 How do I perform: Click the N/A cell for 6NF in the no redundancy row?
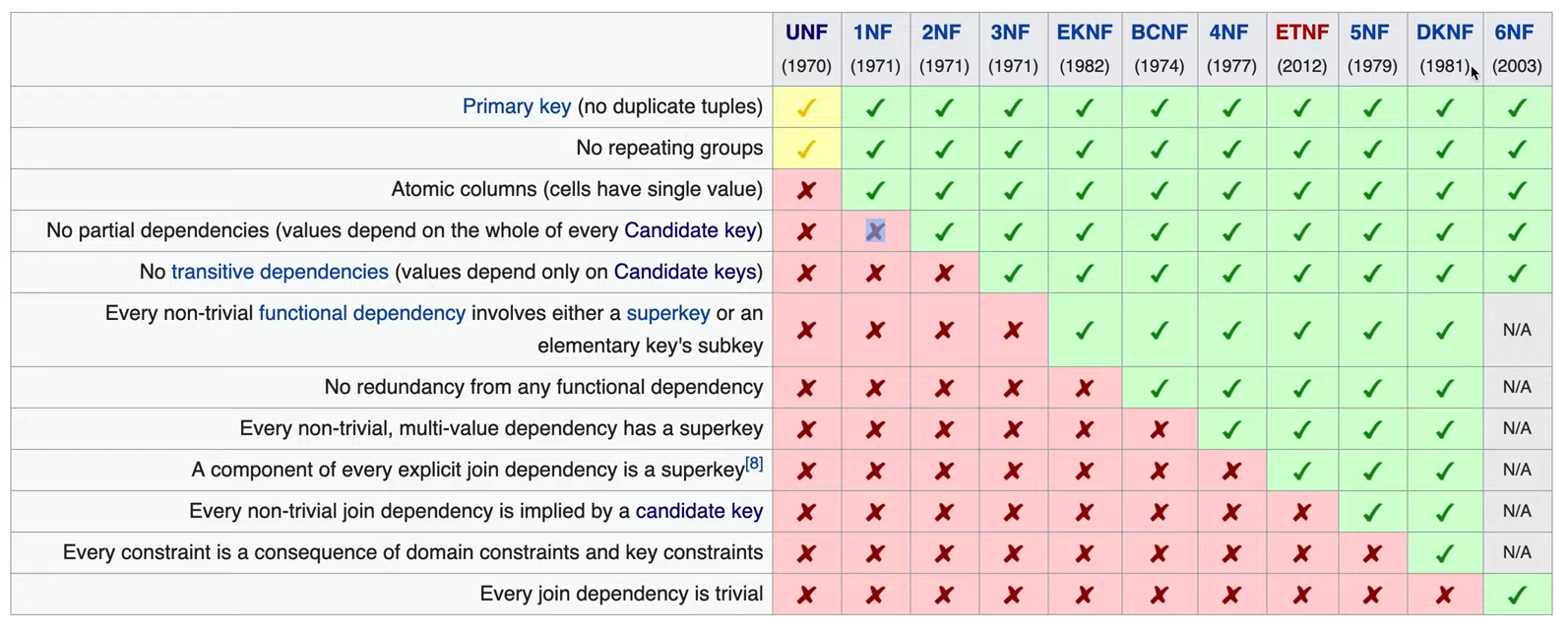(1517, 388)
